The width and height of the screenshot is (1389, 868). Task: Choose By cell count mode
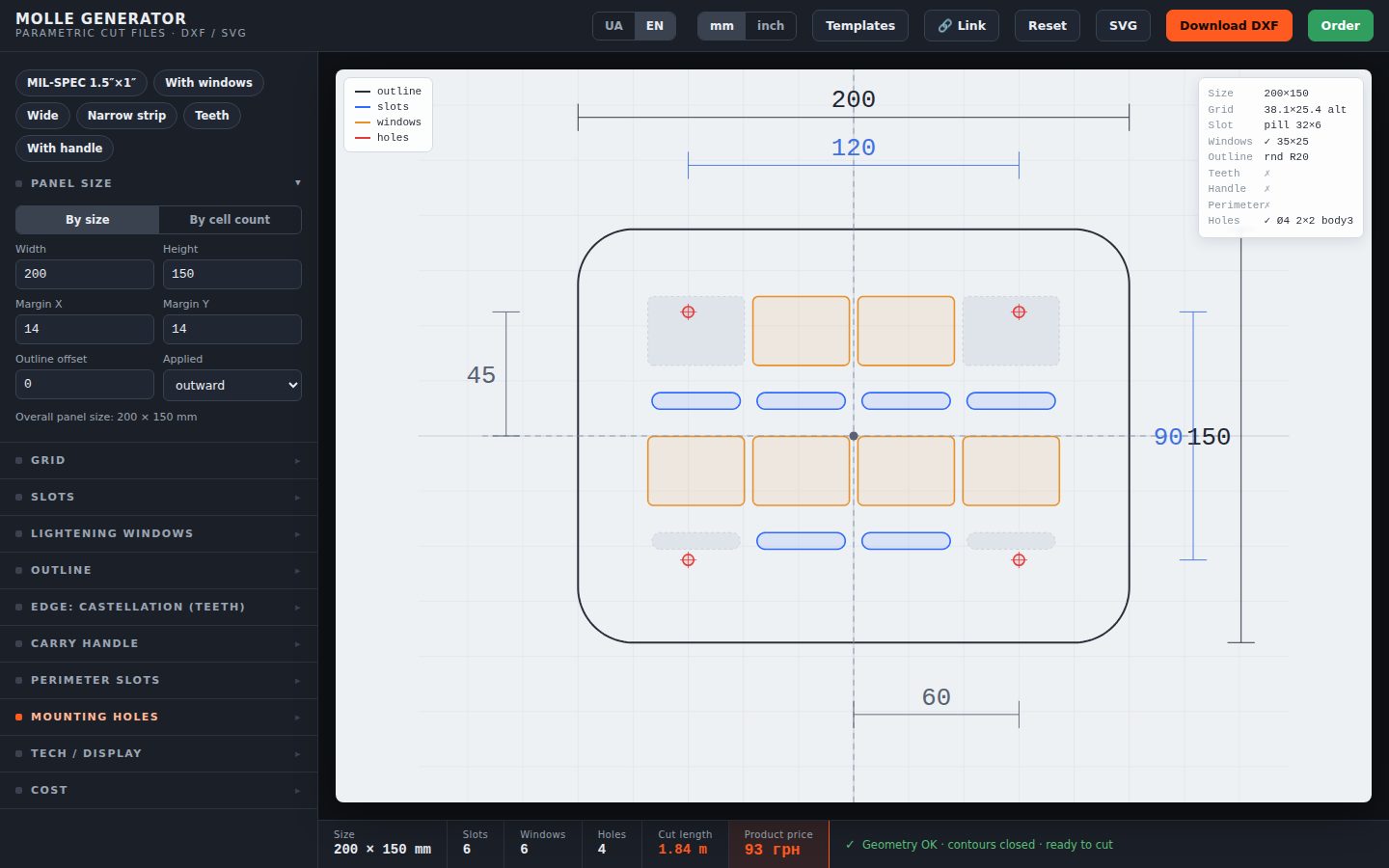tap(230, 220)
